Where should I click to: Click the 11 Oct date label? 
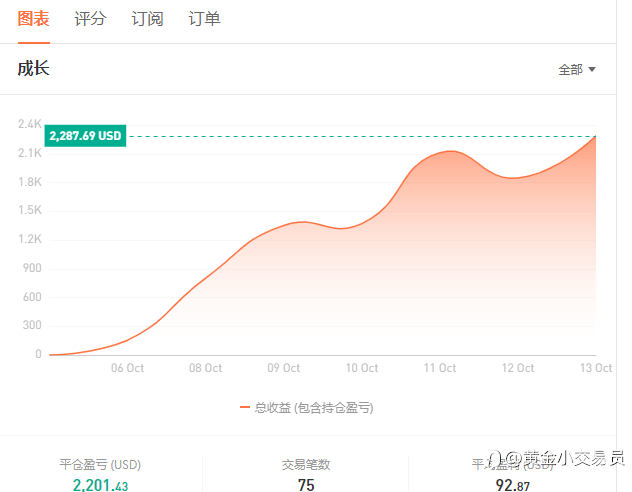439,368
